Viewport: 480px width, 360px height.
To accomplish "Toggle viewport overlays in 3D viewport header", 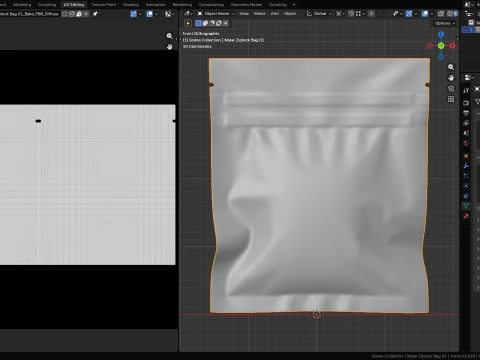I will click(x=425, y=14).
